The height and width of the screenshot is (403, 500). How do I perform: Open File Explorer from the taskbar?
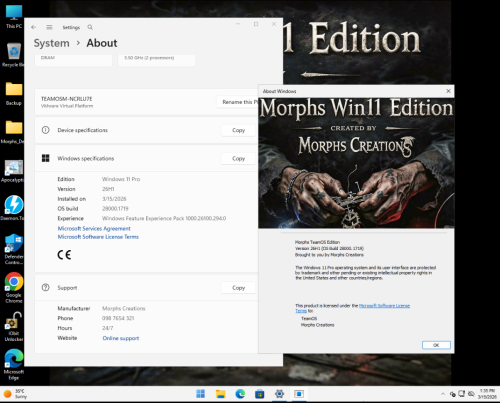[x=220, y=394]
